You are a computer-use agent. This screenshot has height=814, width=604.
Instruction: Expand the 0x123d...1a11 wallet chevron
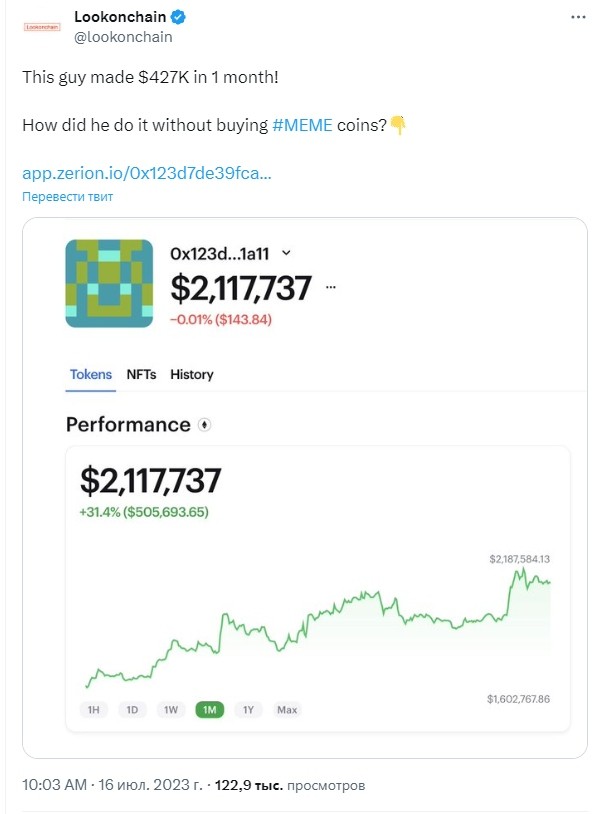click(x=286, y=253)
